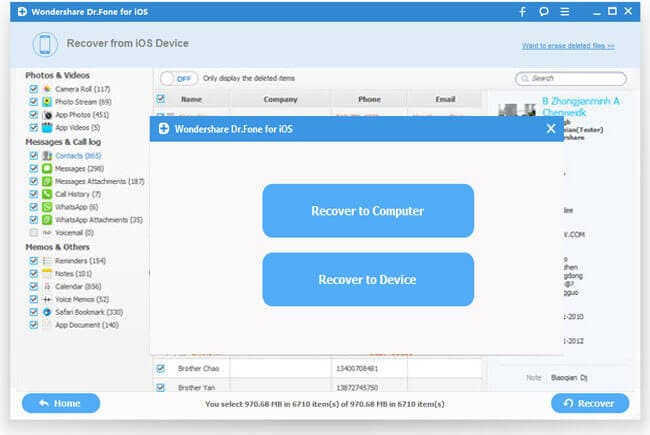
Task: Open the Facebook share icon in title bar
Action: point(523,12)
